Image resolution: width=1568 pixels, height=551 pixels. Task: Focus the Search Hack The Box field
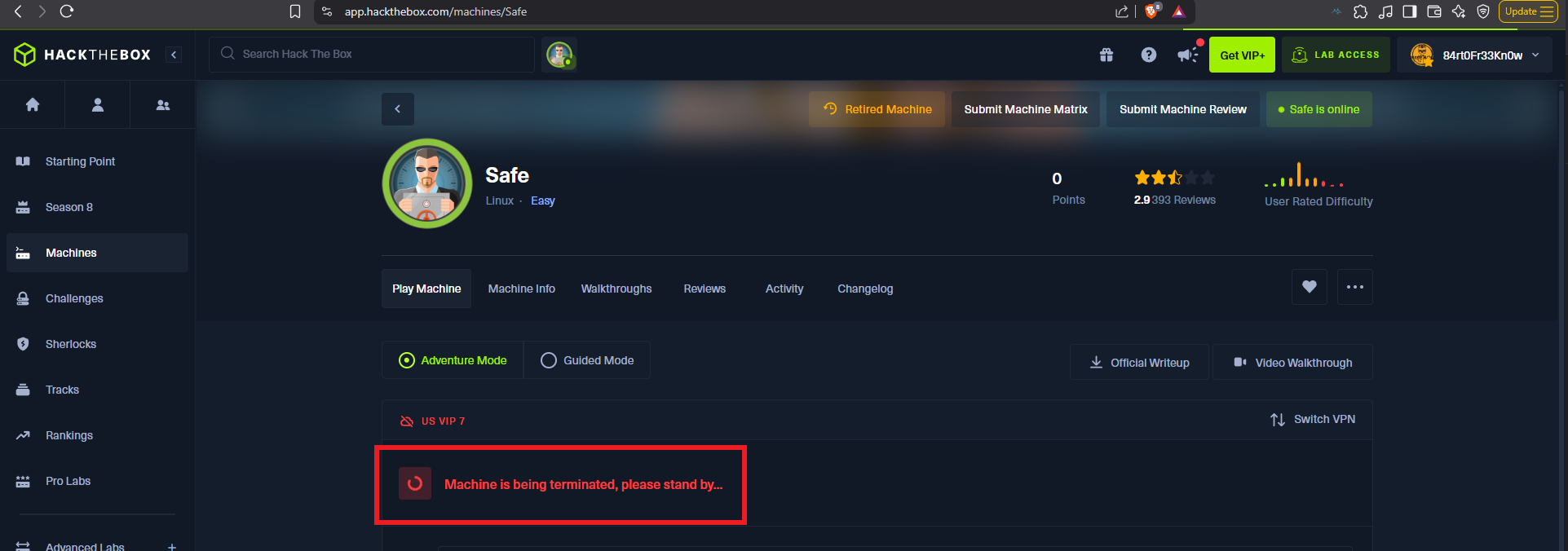tap(372, 54)
